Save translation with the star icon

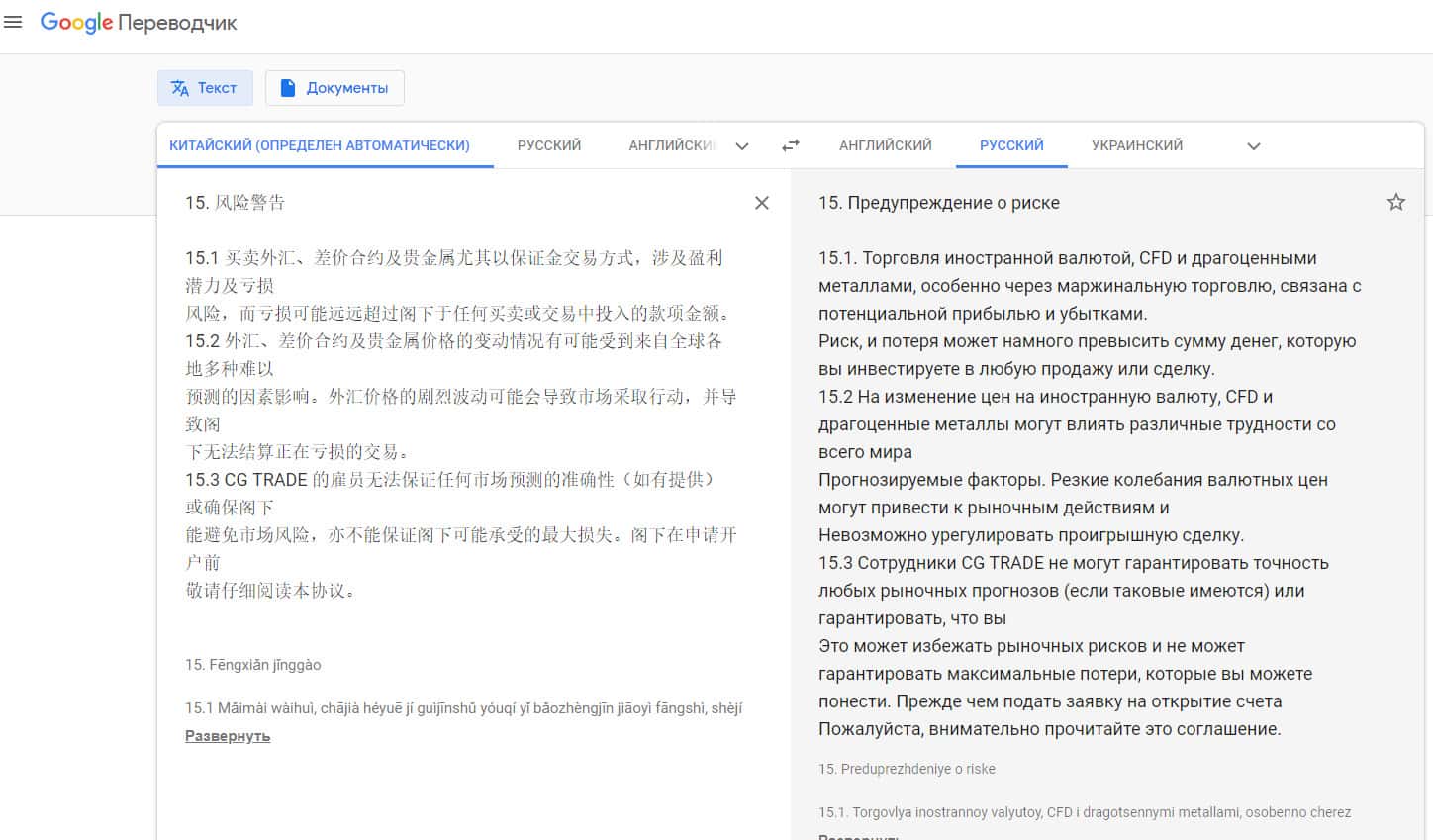[x=1395, y=203]
